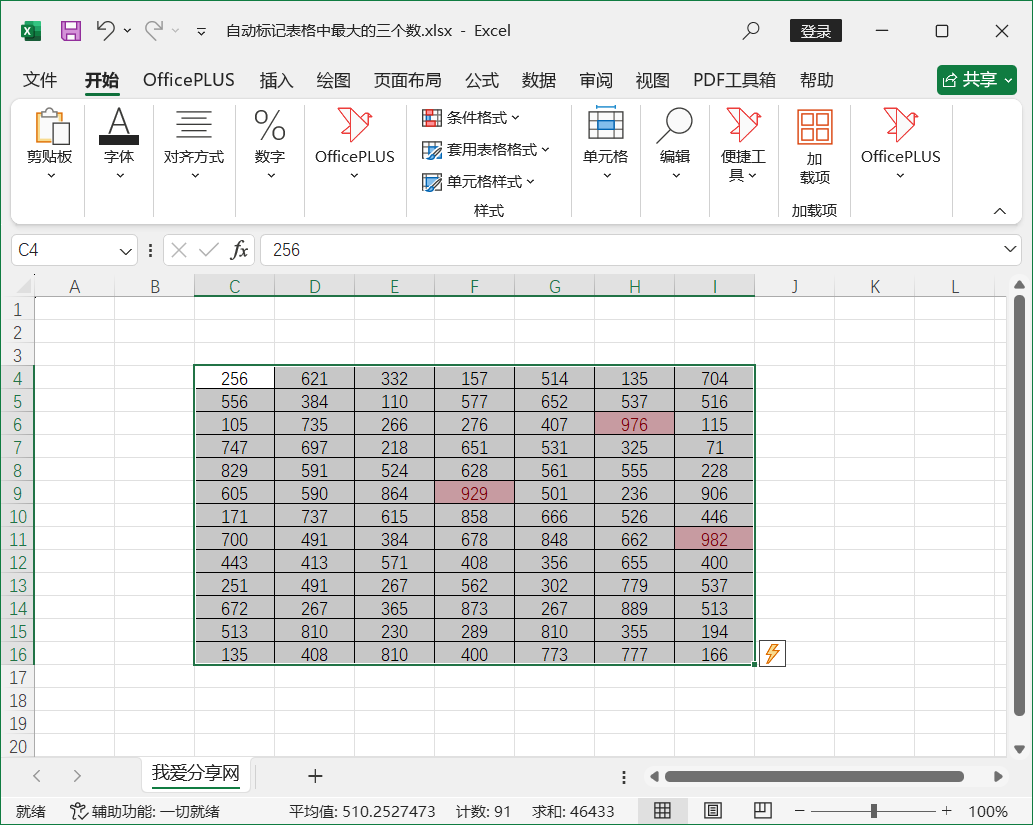Screen dimensions: 1033x825
Task: Switch to the 审阅 tab
Action: click(x=596, y=80)
